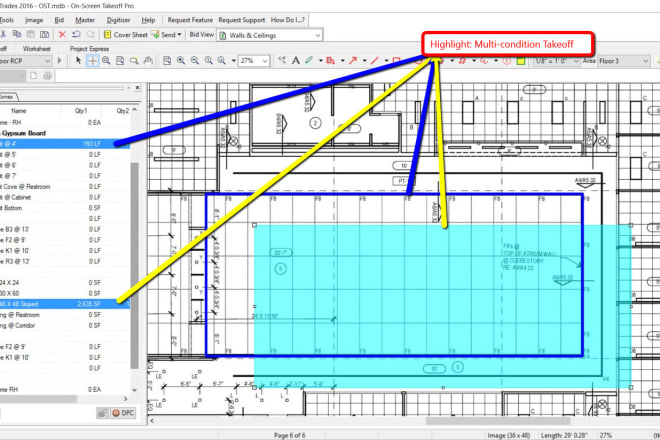Click the printer icon below page selector
This screenshot has width=660, height=440.
click(48, 76)
